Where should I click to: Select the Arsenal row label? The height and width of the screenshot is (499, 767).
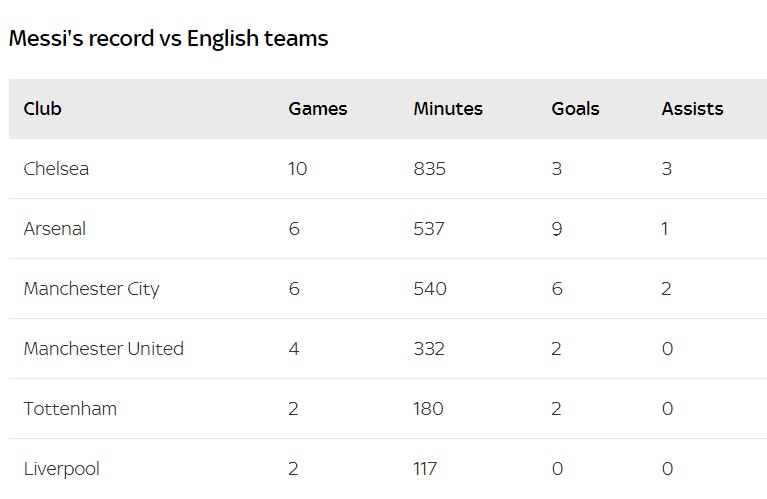55,228
